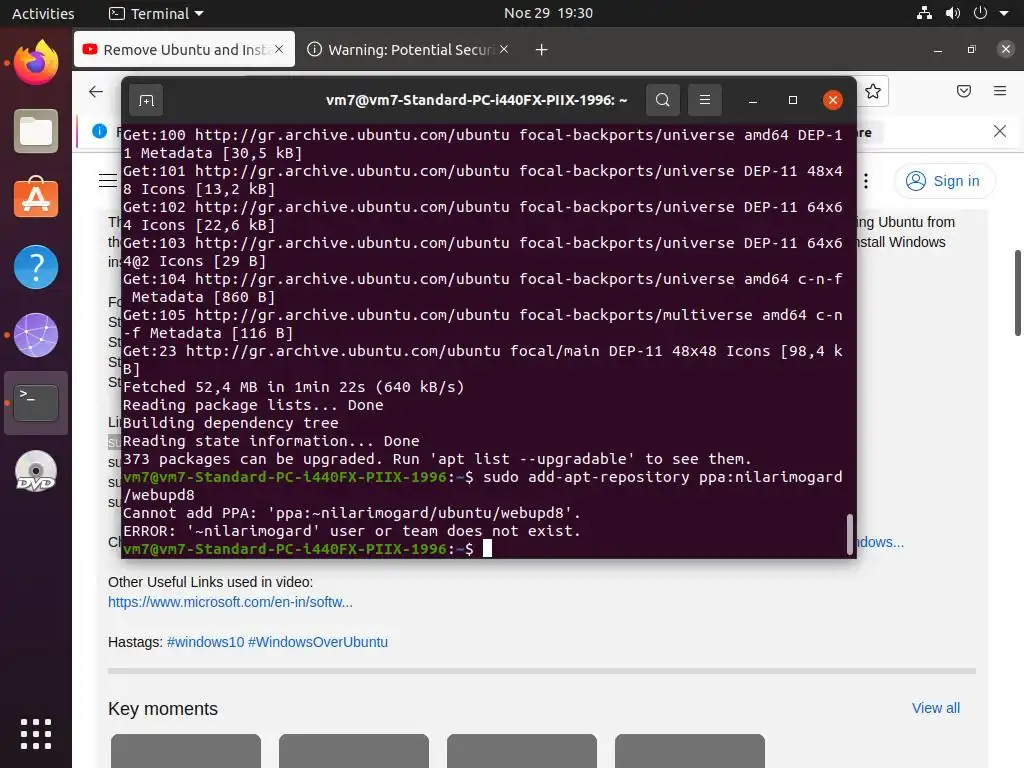Open the Help dock icon

[36, 266]
